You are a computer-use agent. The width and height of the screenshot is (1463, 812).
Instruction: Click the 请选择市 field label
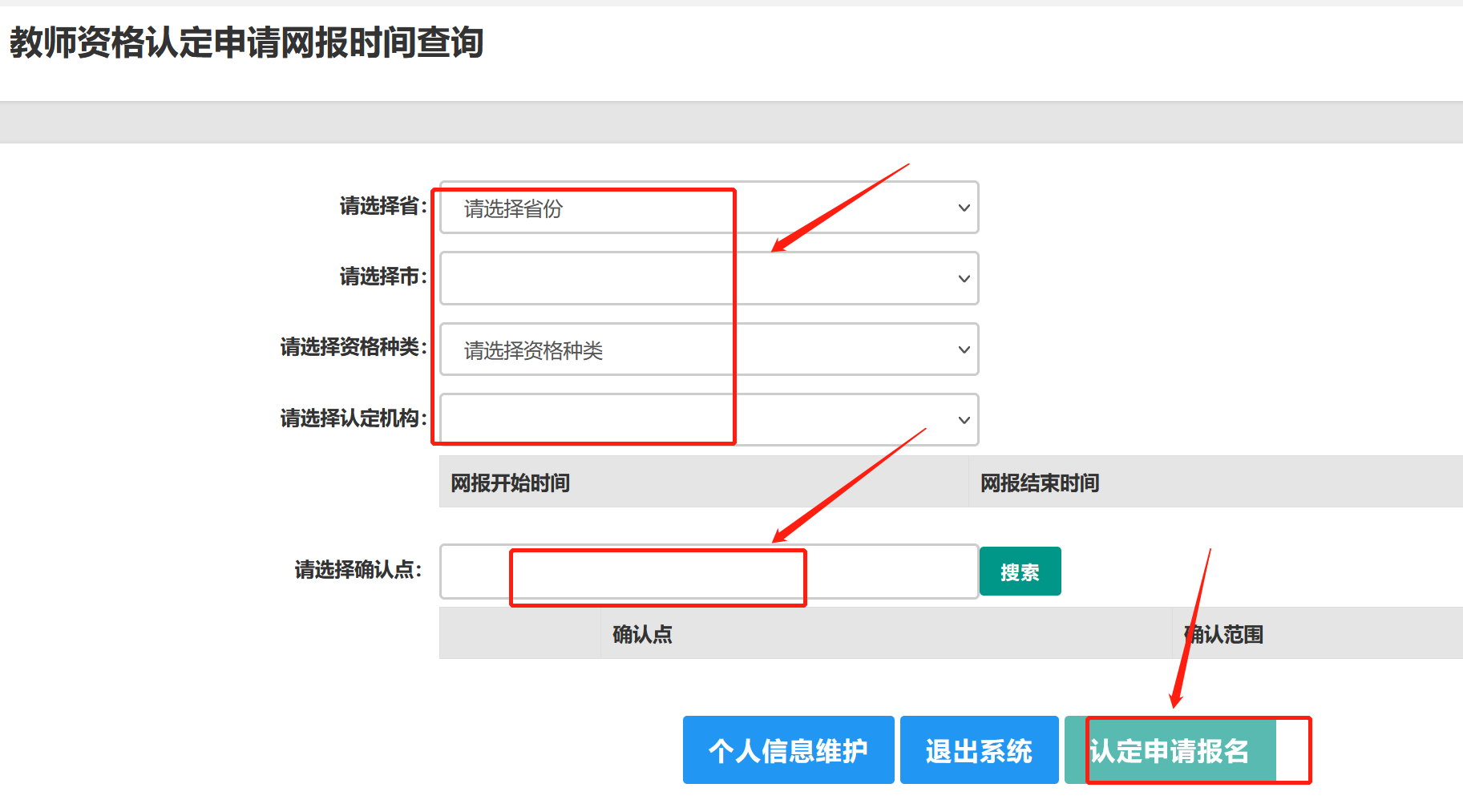point(382,277)
